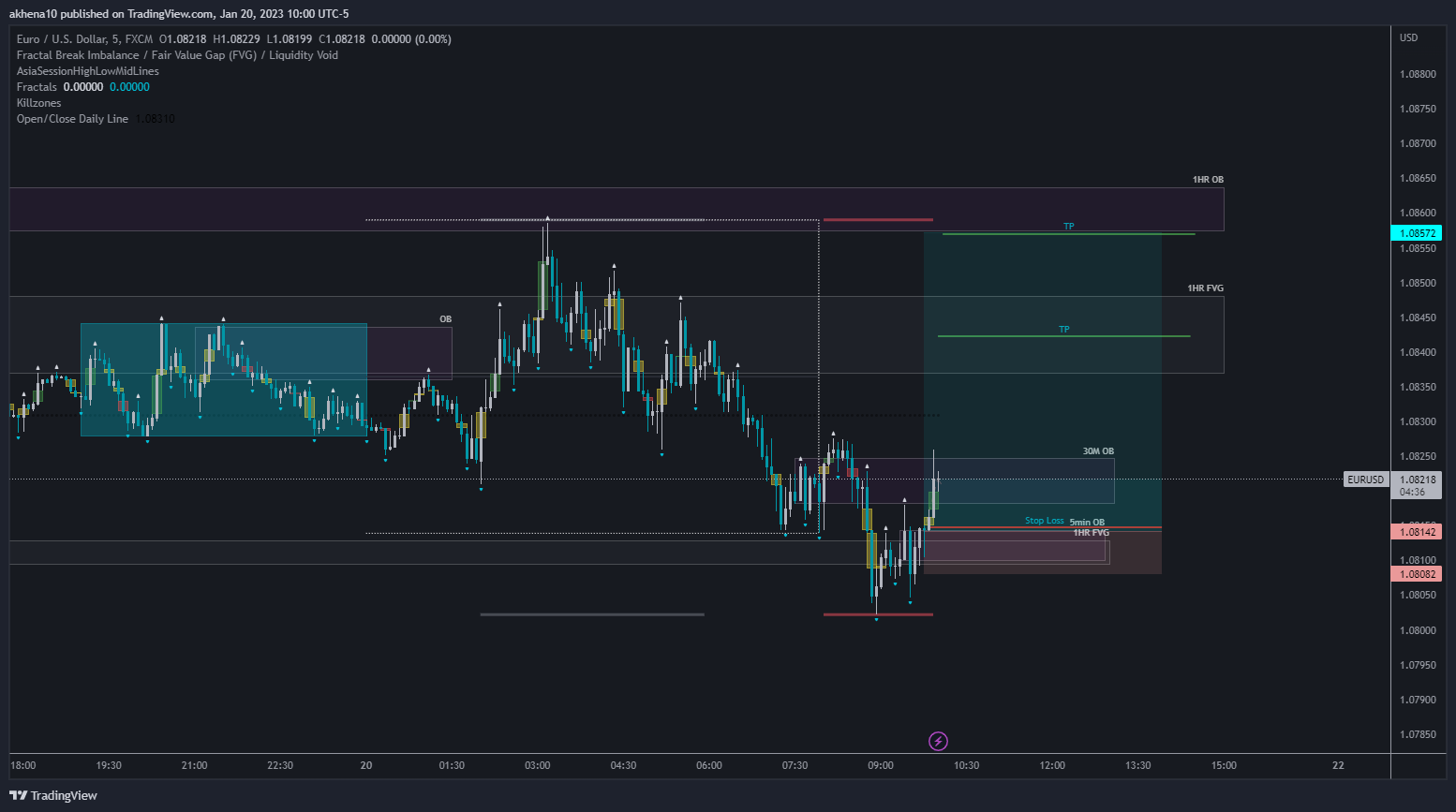Click the 21:00 time axis label
The image size is (1456, 812).
tap(195, 765)
